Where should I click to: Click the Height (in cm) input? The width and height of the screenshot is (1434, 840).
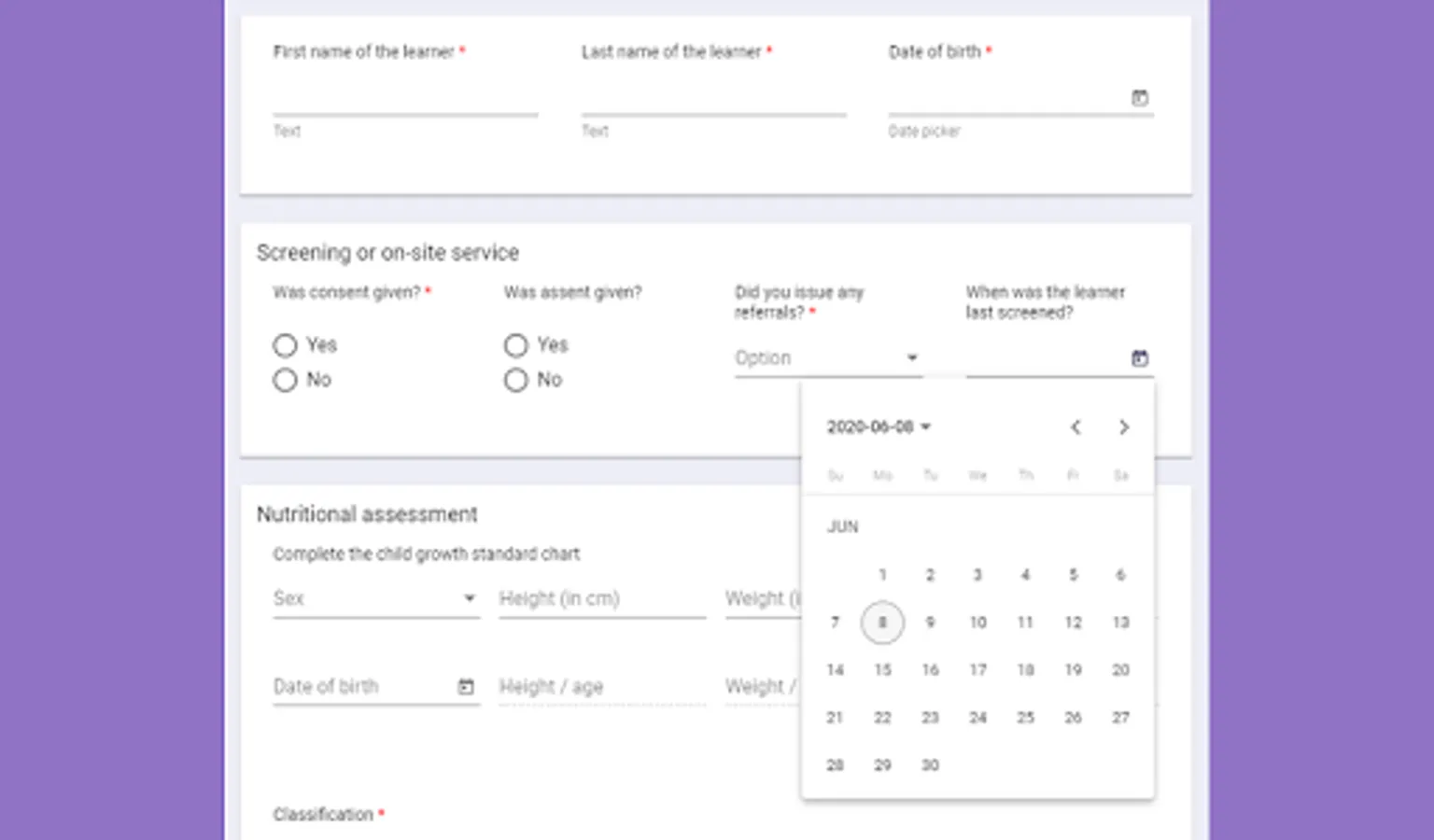click(601, 598)
